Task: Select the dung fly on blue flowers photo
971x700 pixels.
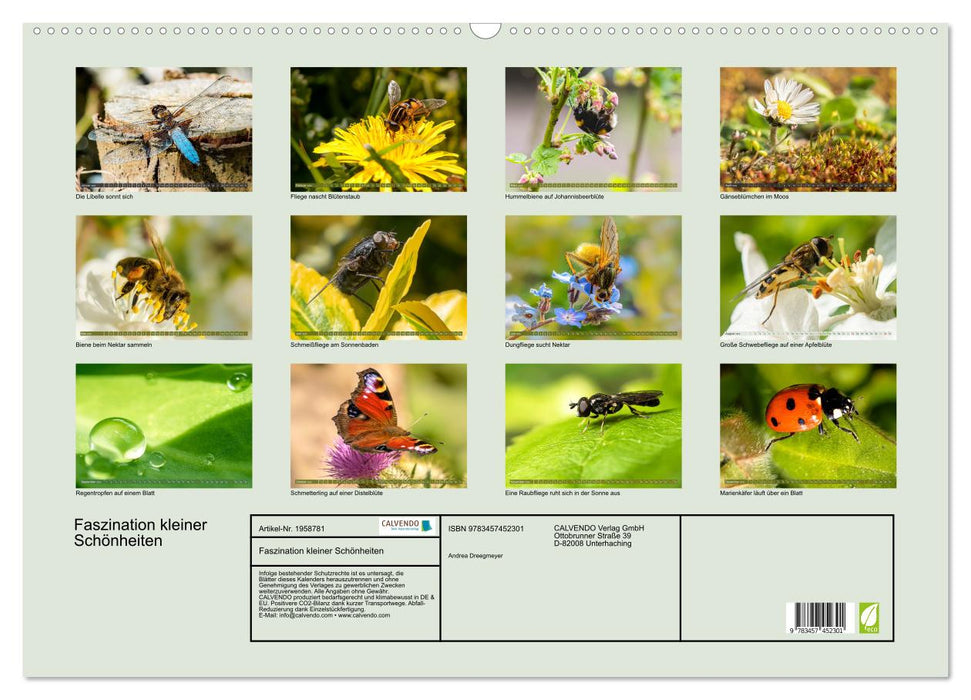Action: [593, 277]
